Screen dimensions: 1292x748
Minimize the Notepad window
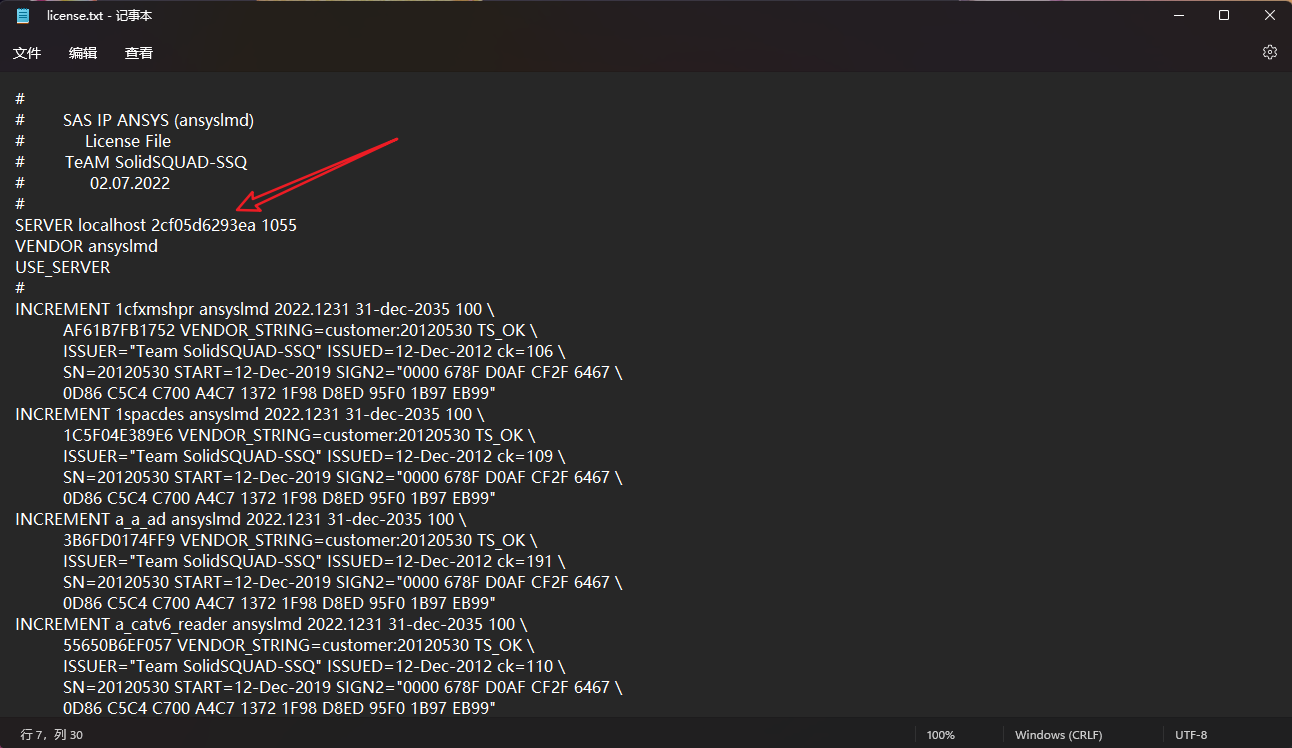[1178, 16]
